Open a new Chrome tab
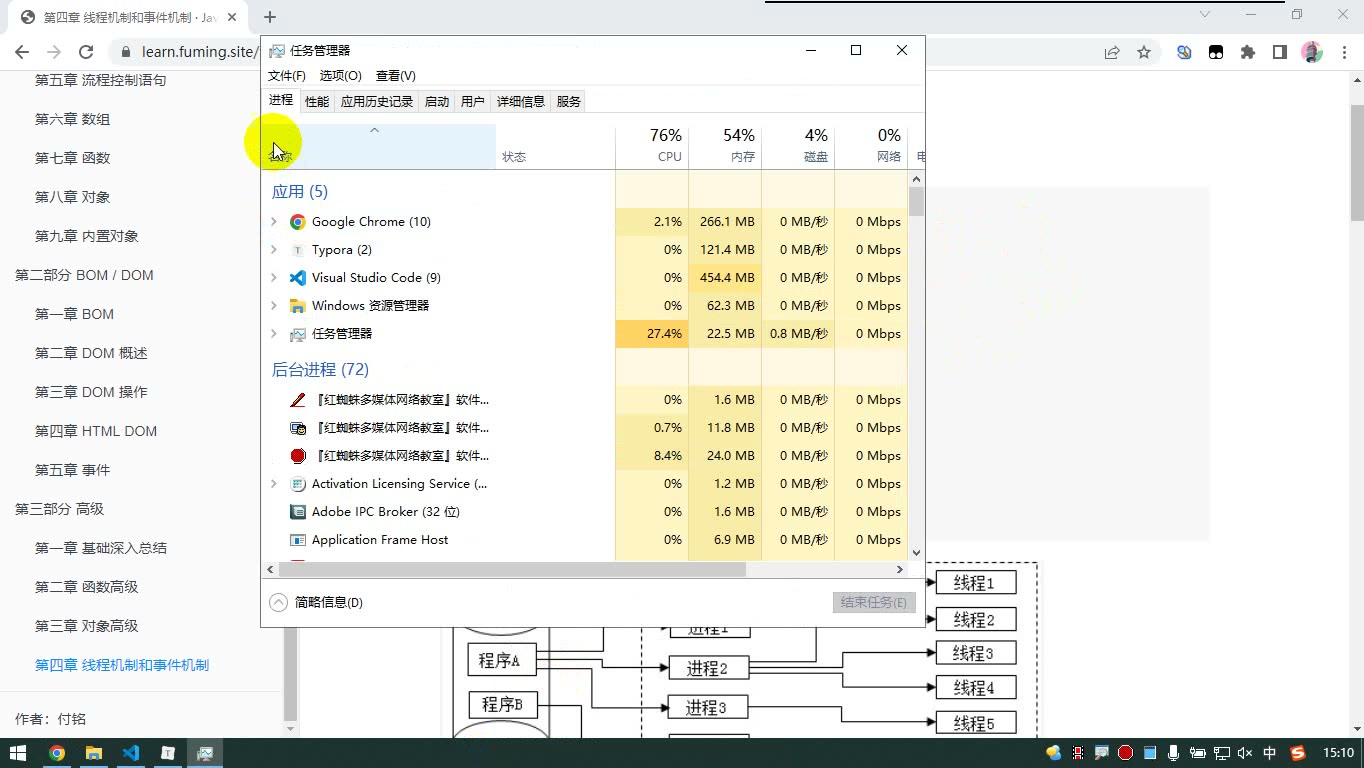1364x768 pixels. [270, 17]
